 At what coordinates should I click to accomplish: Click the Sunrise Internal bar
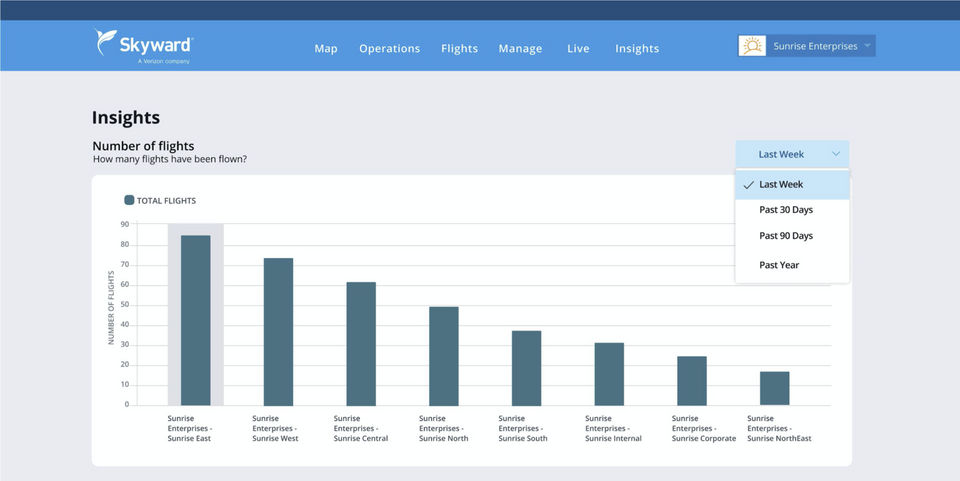(x=609, y=374)
